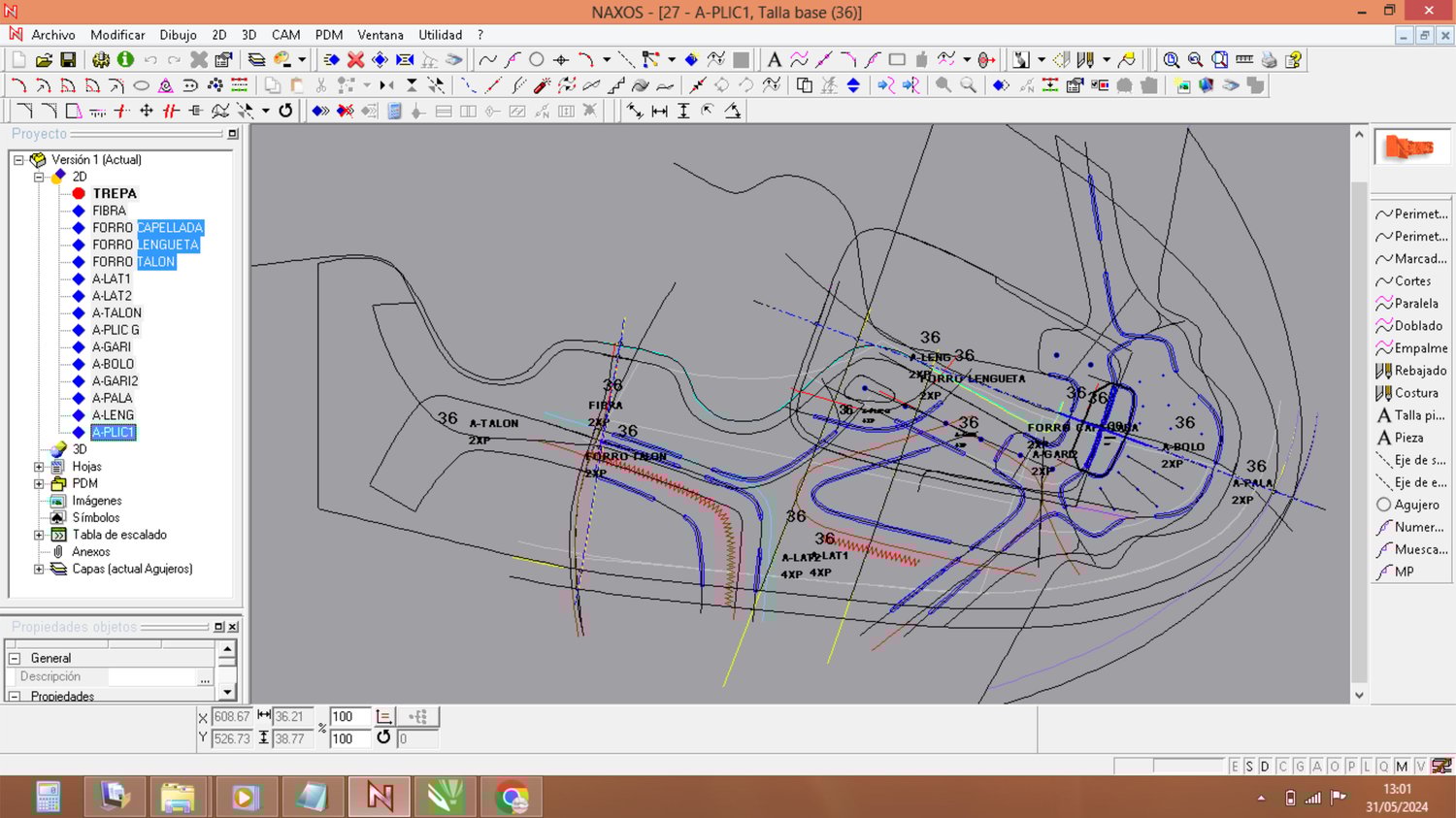The width and height of the screenshot is (1456, 818).
Task: Toggle the 'D' status bar indicator
Action: click(x=1265, y=767)
